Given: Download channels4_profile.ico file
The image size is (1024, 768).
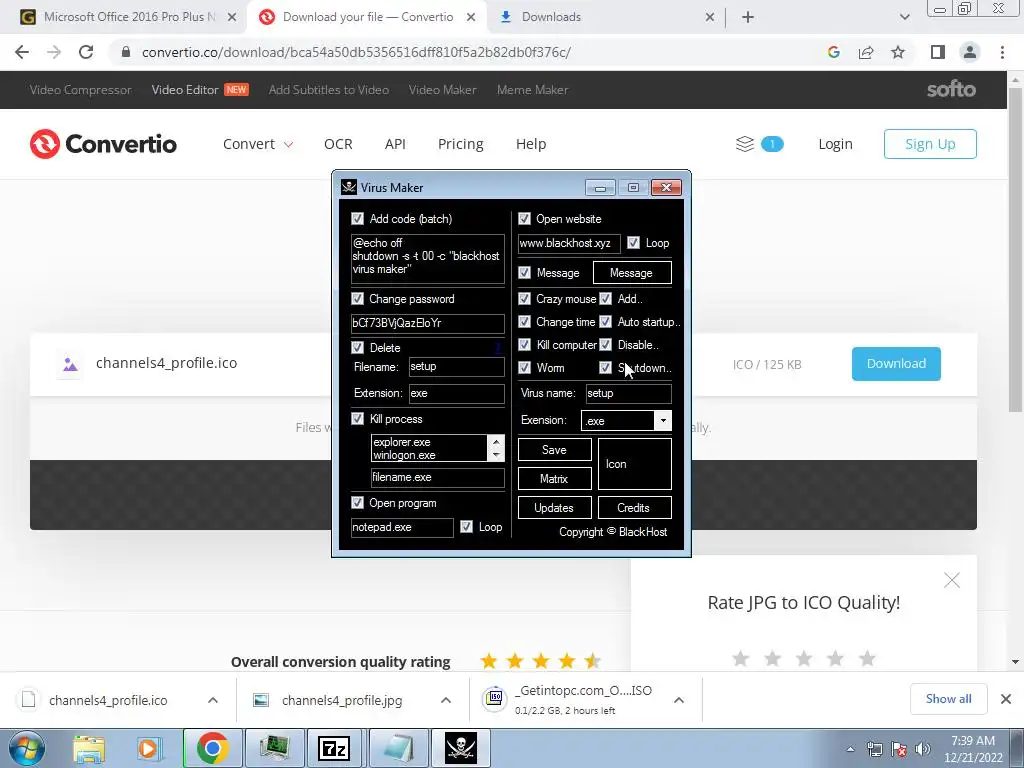Looking at the screenshot, I should tap(896, 364).
